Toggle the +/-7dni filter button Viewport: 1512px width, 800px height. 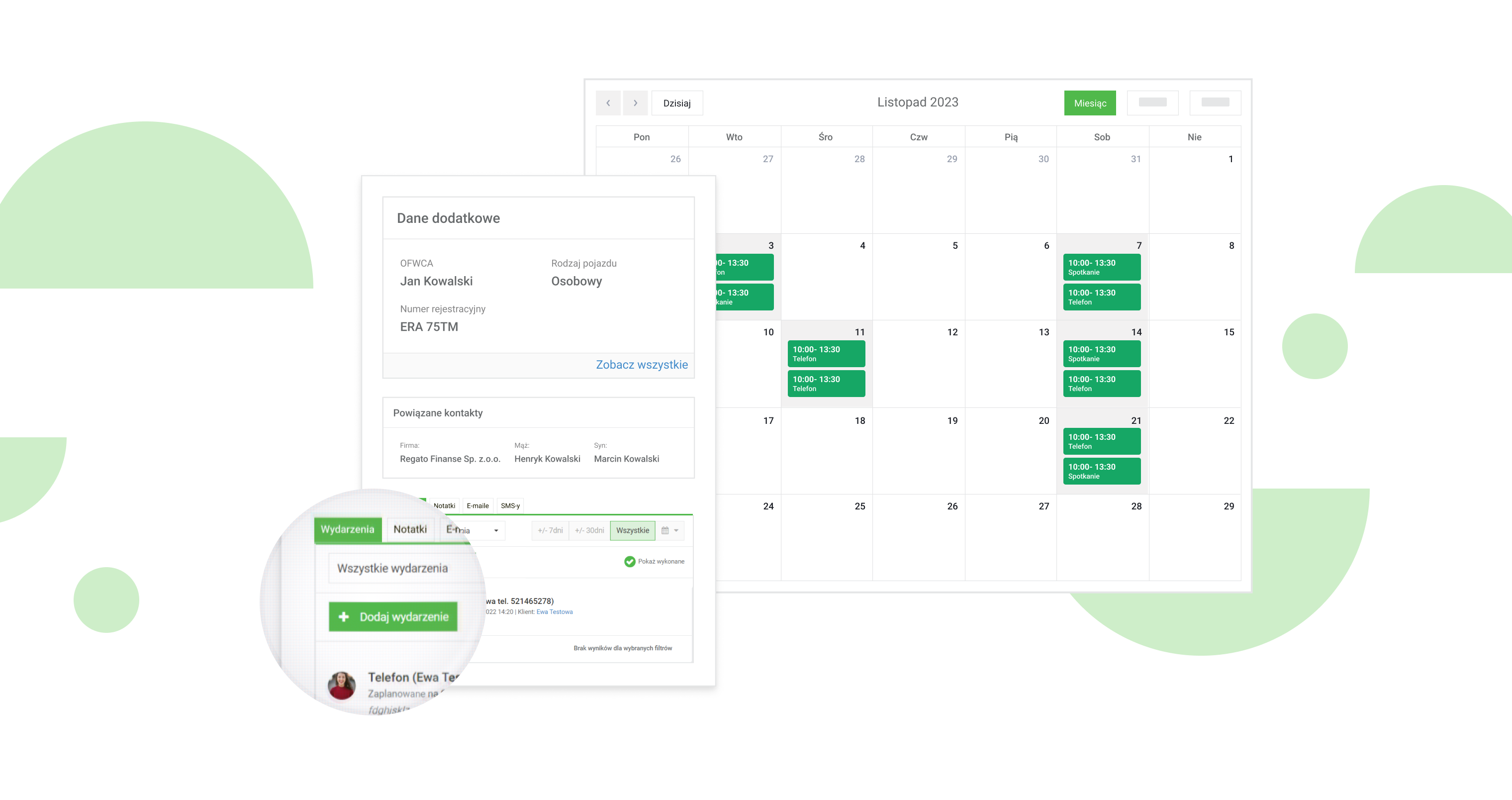click(x=548, y=530)
